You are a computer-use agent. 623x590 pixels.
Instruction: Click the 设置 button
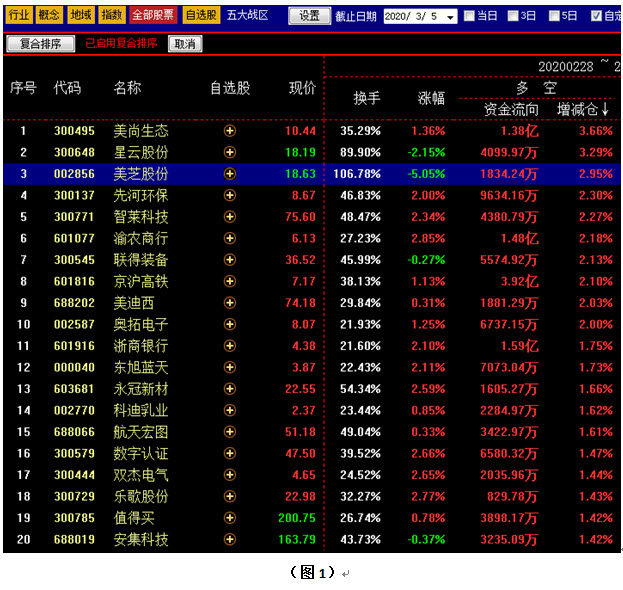point(310,16)
